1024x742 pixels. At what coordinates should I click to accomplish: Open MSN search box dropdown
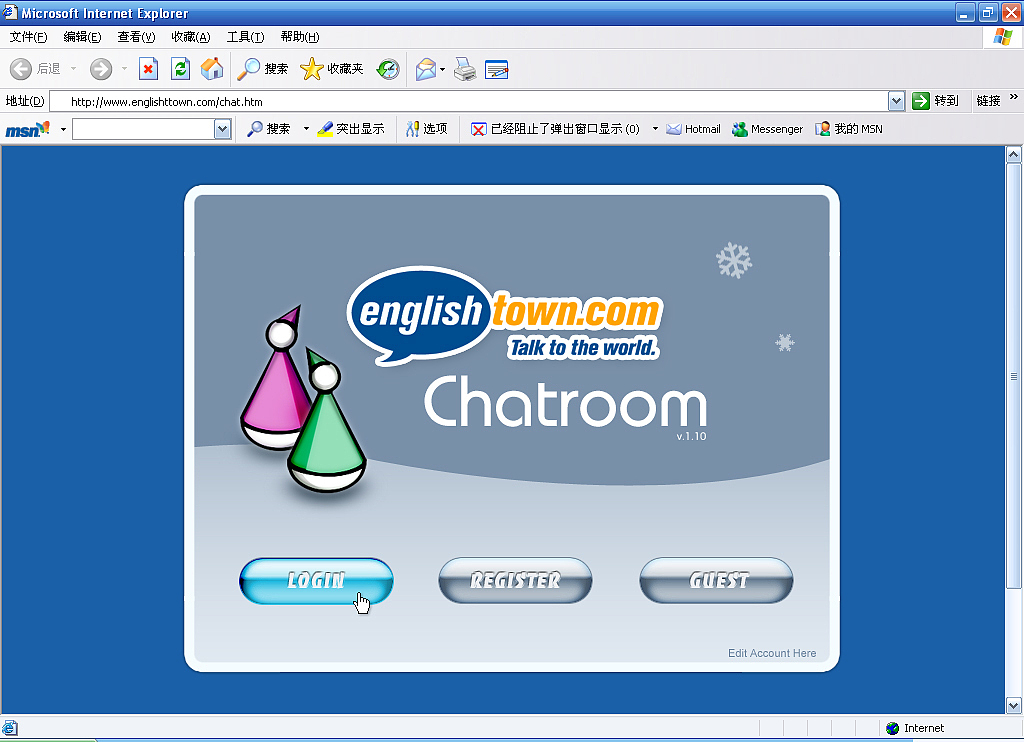(x=223, y=129)
